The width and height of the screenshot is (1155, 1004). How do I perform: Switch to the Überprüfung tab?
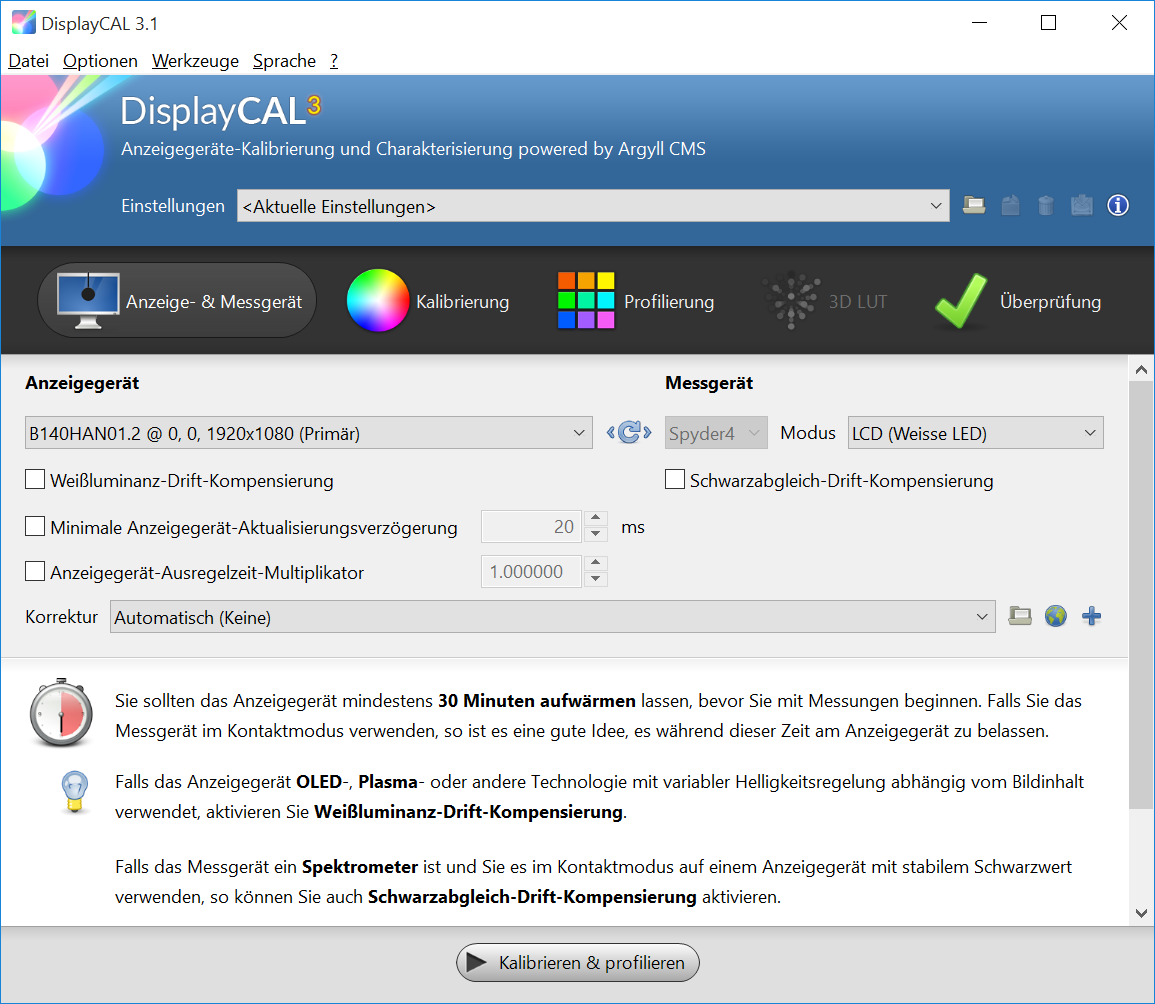1018,301
